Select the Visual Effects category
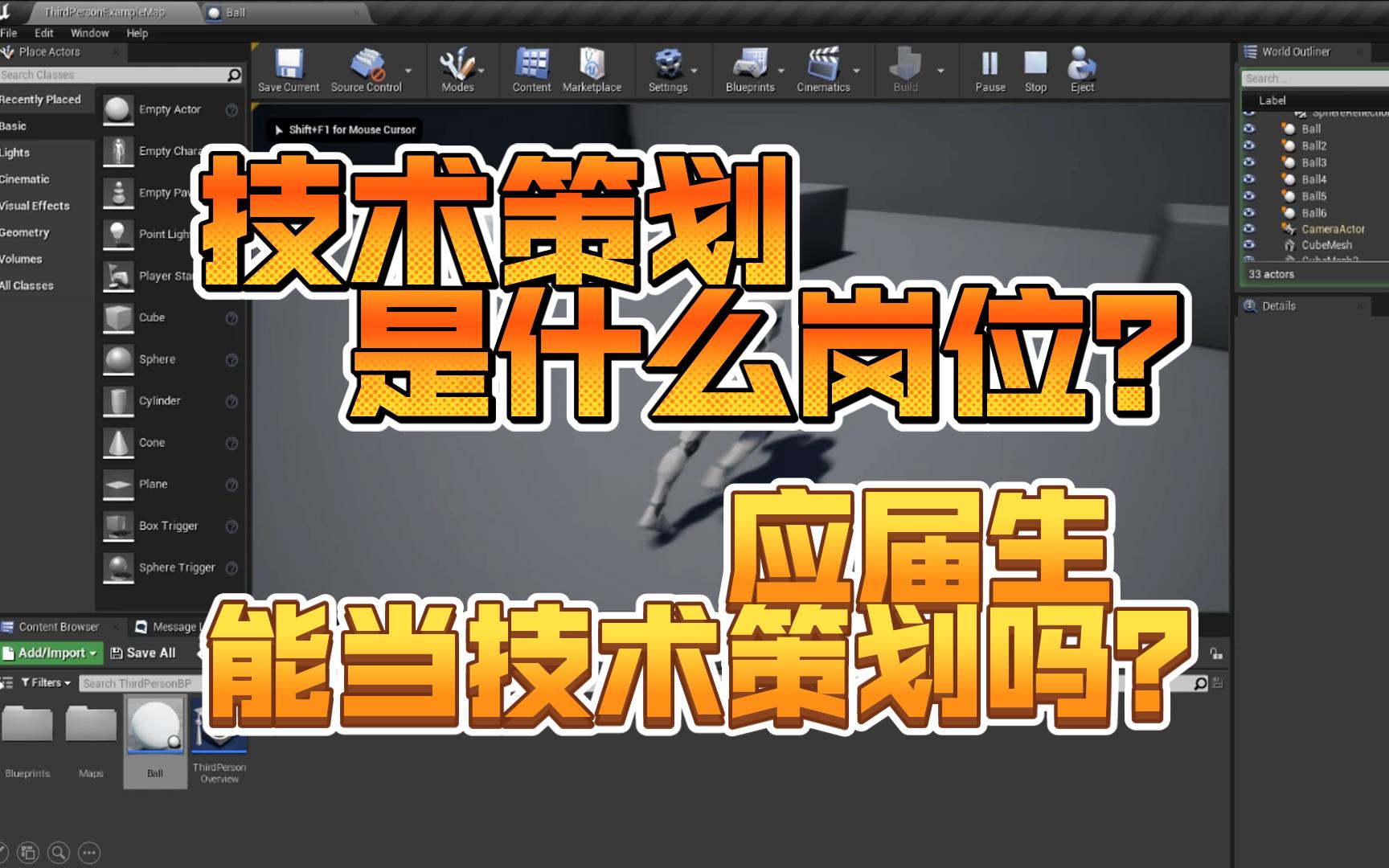 pos(35,206)
